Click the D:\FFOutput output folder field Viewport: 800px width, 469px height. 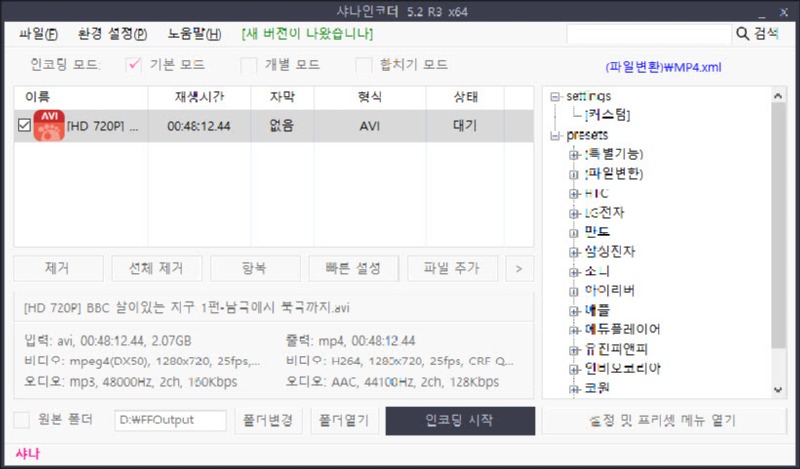[169, 420]
